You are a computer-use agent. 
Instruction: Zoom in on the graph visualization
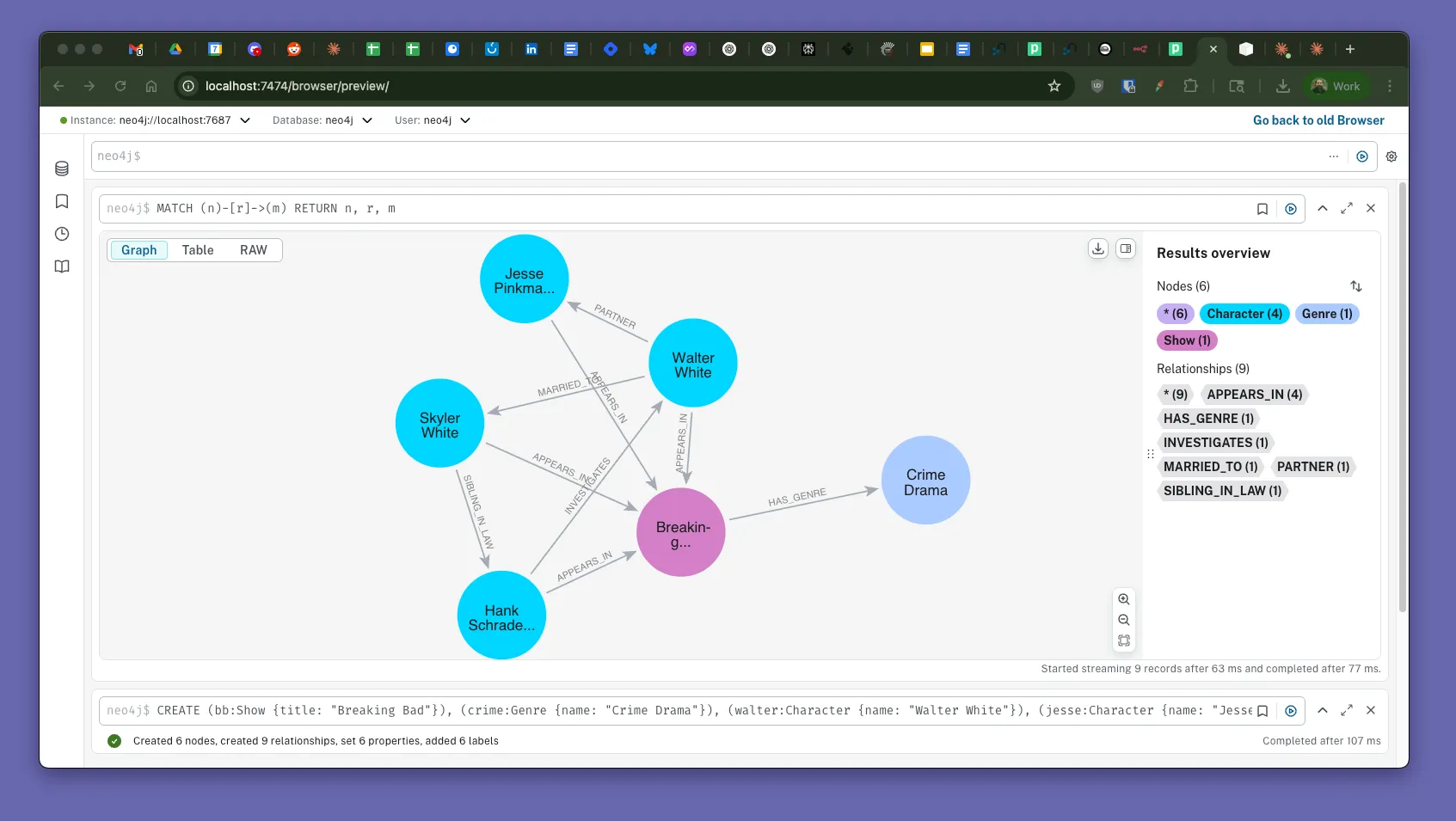[1124, 599]
